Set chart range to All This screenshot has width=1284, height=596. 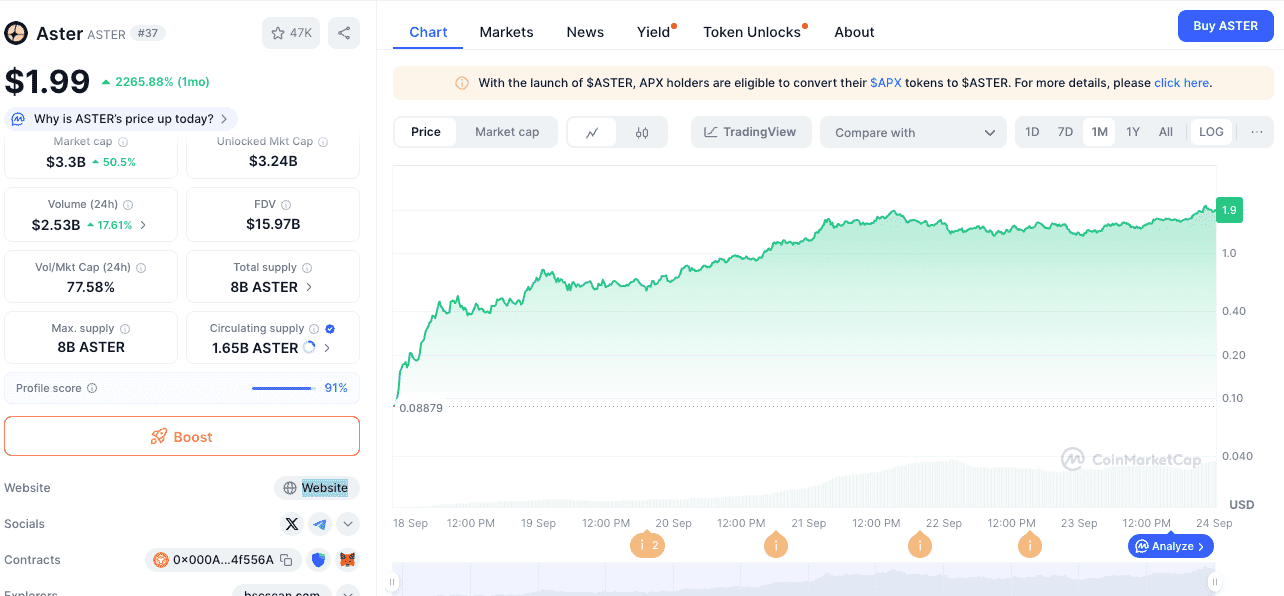click(1166, 132)
